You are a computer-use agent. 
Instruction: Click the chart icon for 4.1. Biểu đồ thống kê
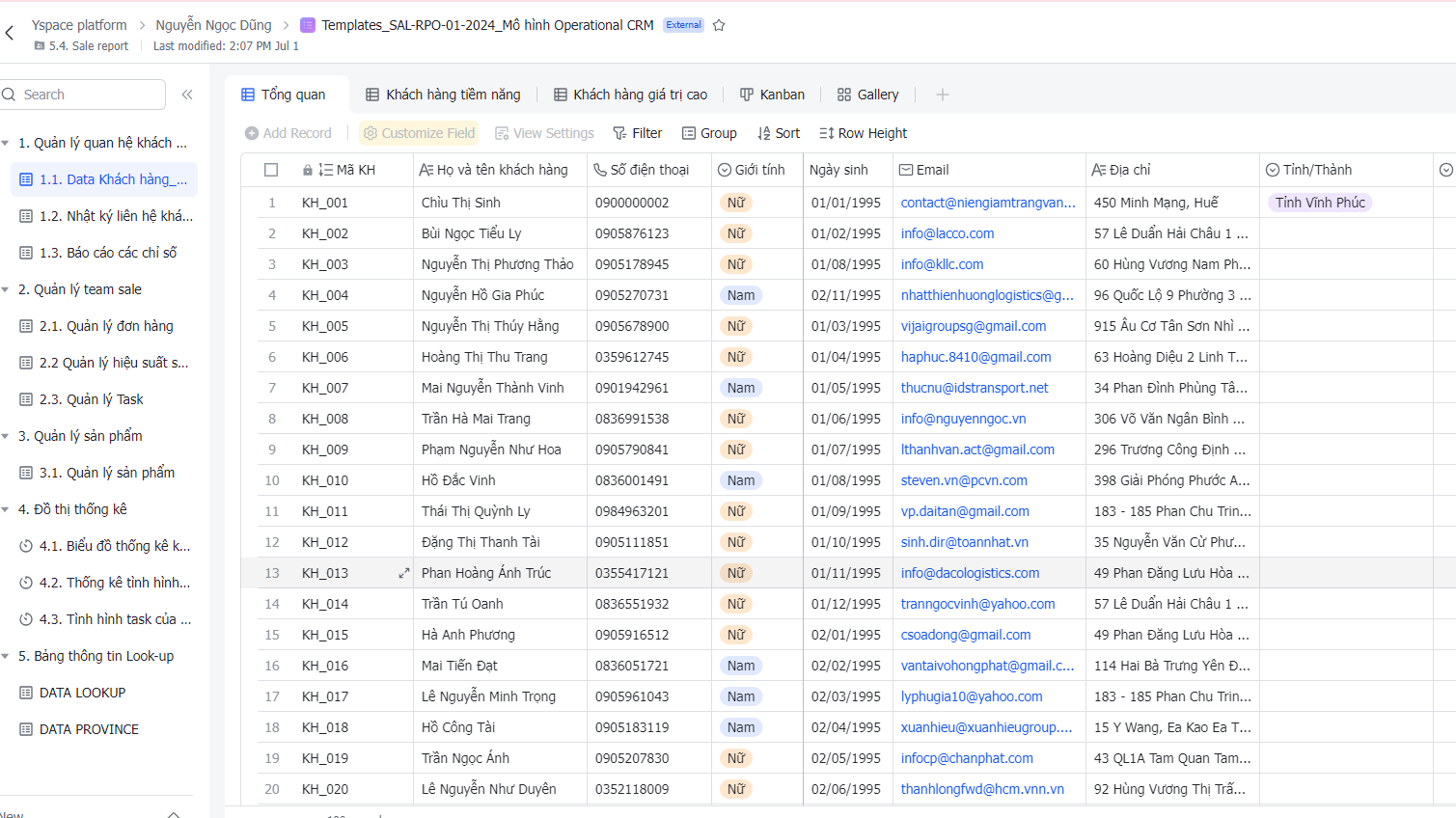click(26, 546)
